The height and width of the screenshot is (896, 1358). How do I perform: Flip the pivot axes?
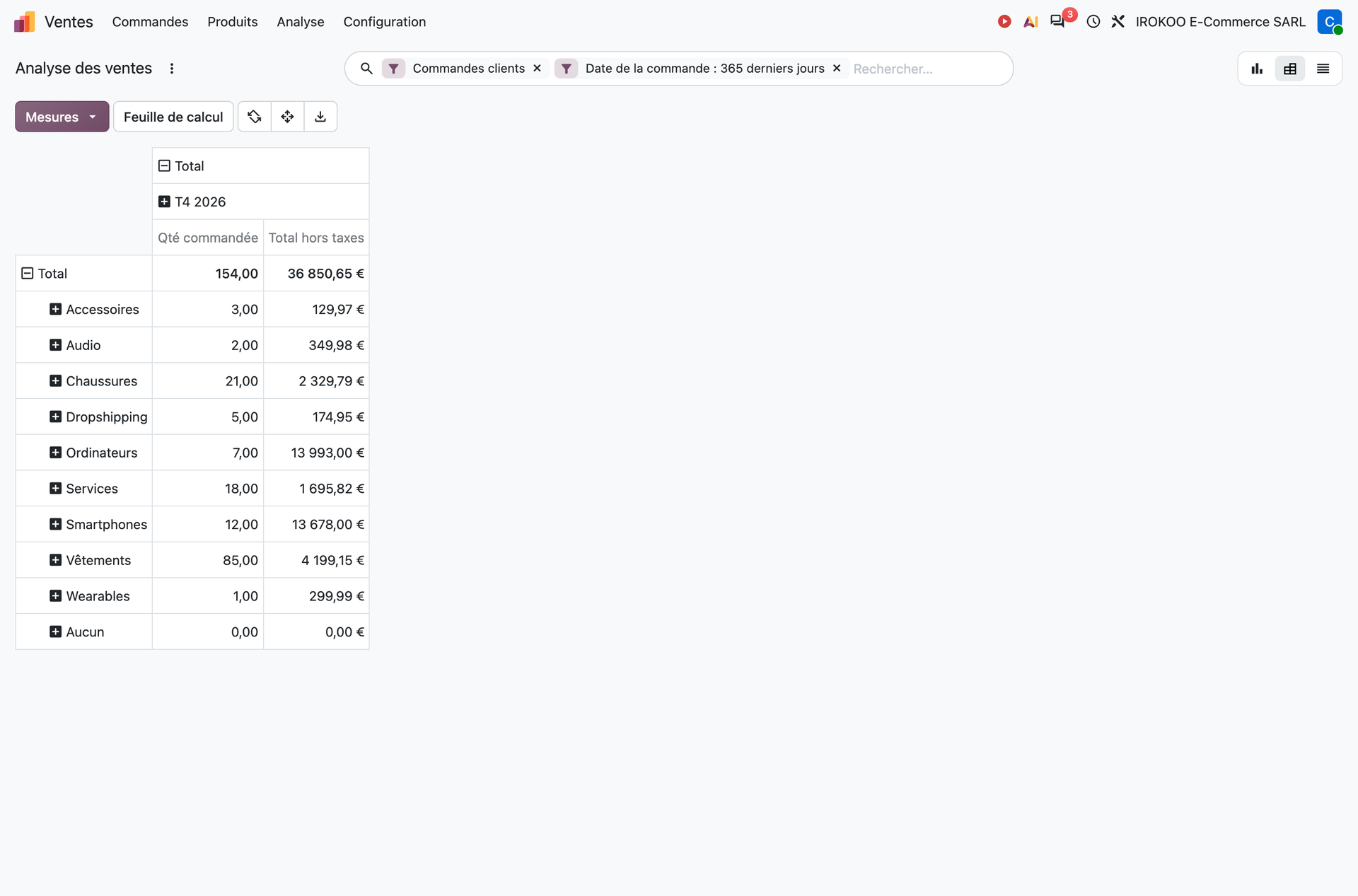[255, 117]
